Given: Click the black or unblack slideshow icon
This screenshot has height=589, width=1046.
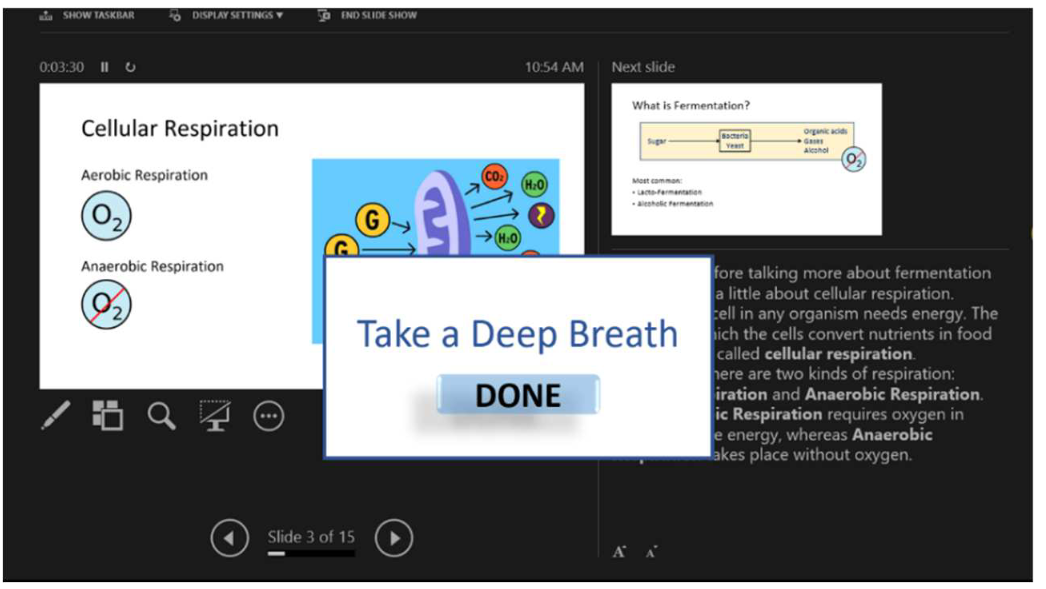Looking at the screenshot, I should (x=215, y=415).
